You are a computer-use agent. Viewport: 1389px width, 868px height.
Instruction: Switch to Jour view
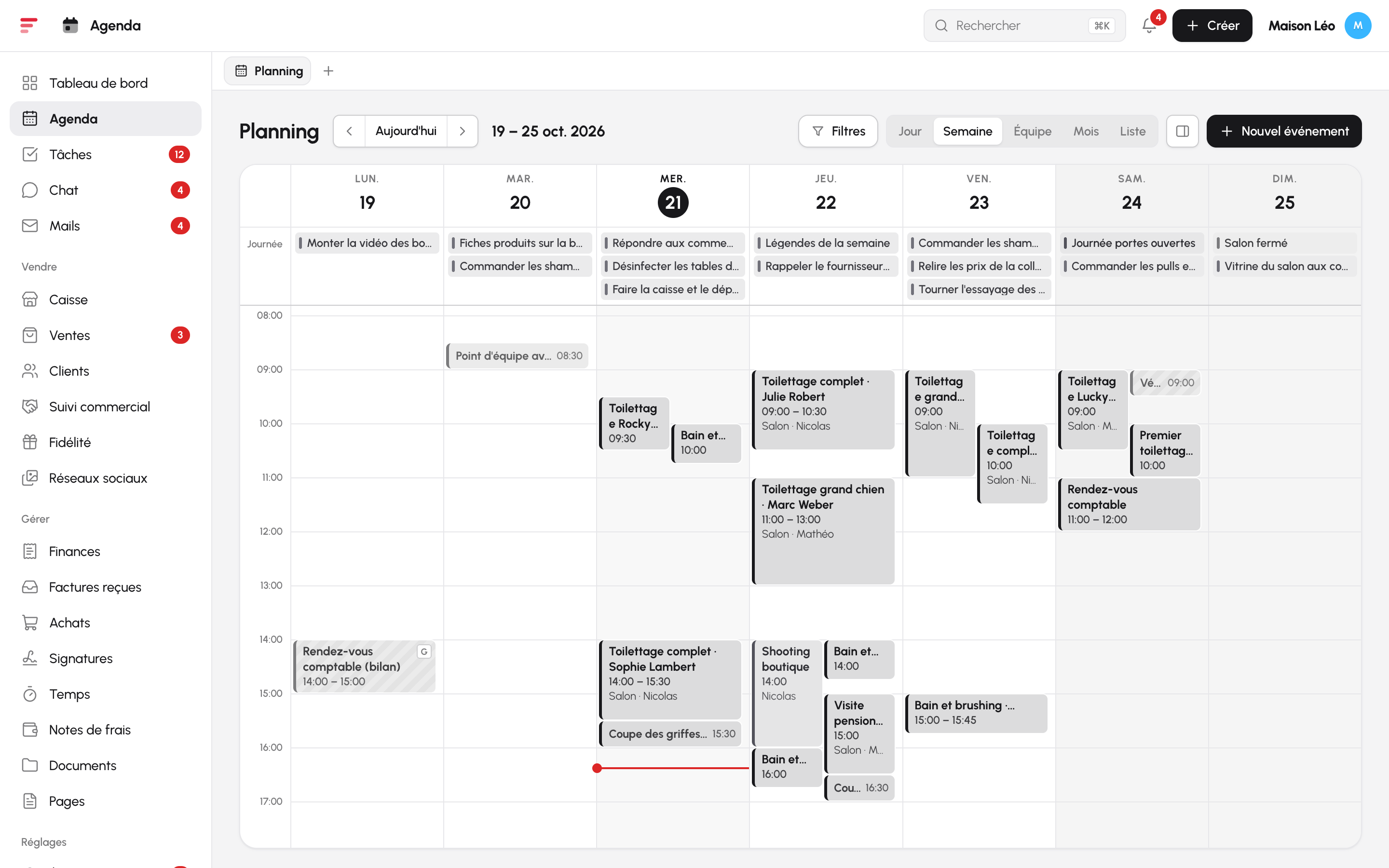point(910,131)
